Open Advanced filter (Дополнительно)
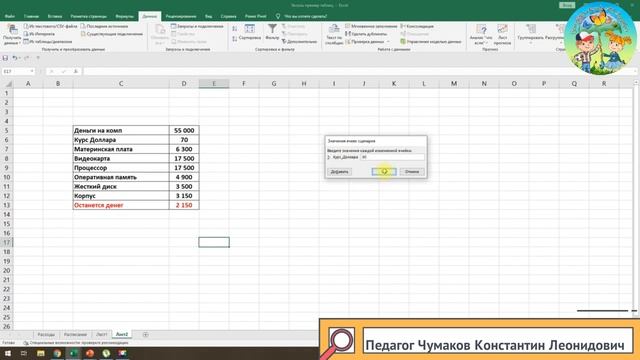This screenshot has height=360, width=640. [x=299, y=42]
